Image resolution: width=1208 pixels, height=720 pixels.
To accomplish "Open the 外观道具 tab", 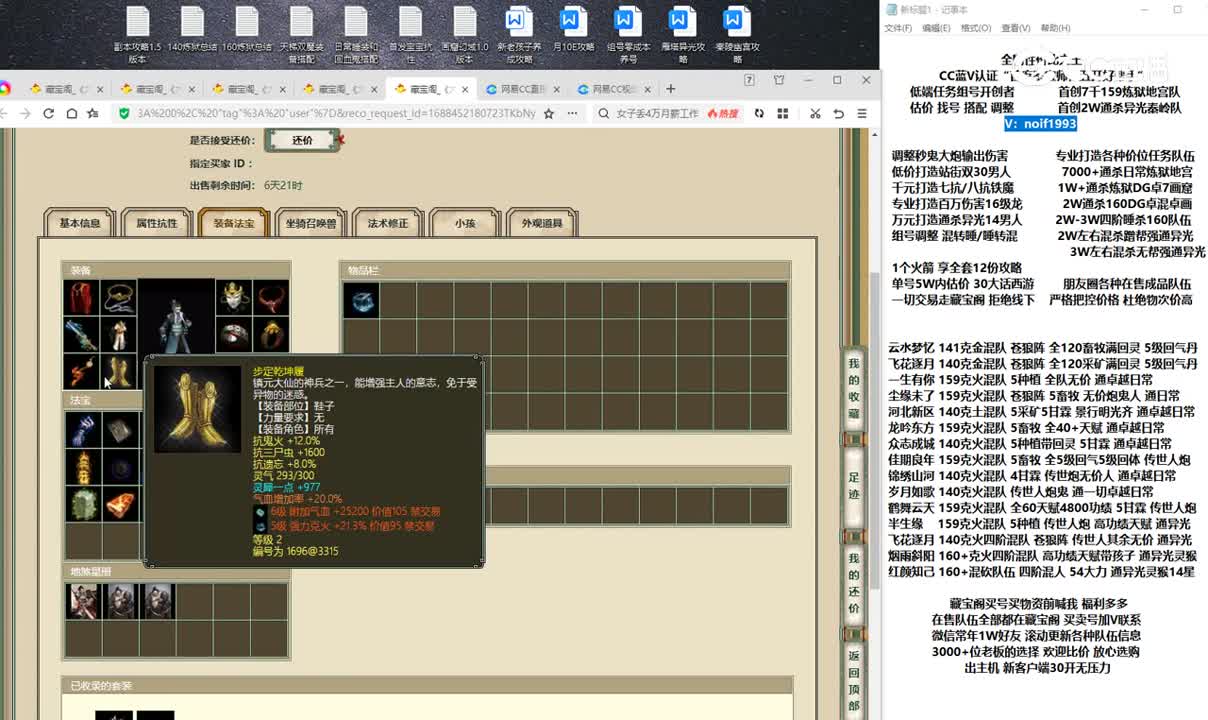I will 542,223.
